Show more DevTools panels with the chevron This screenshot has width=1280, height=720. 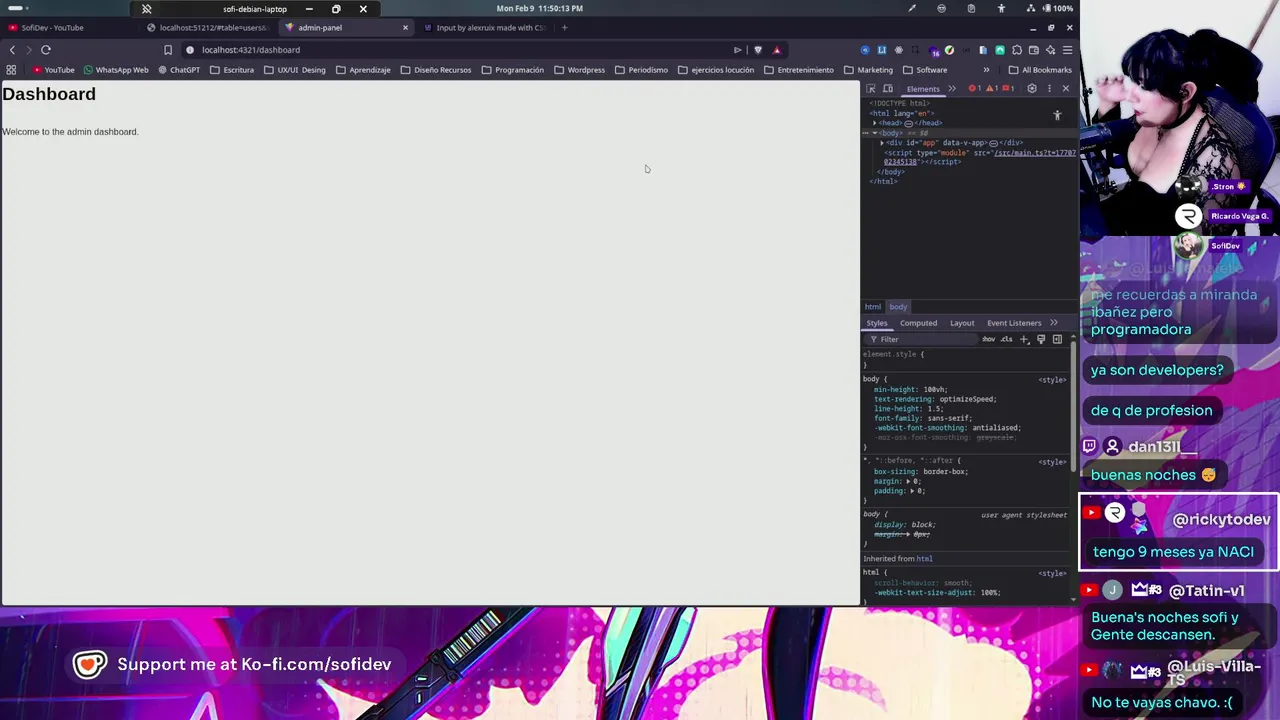point(952,88)
